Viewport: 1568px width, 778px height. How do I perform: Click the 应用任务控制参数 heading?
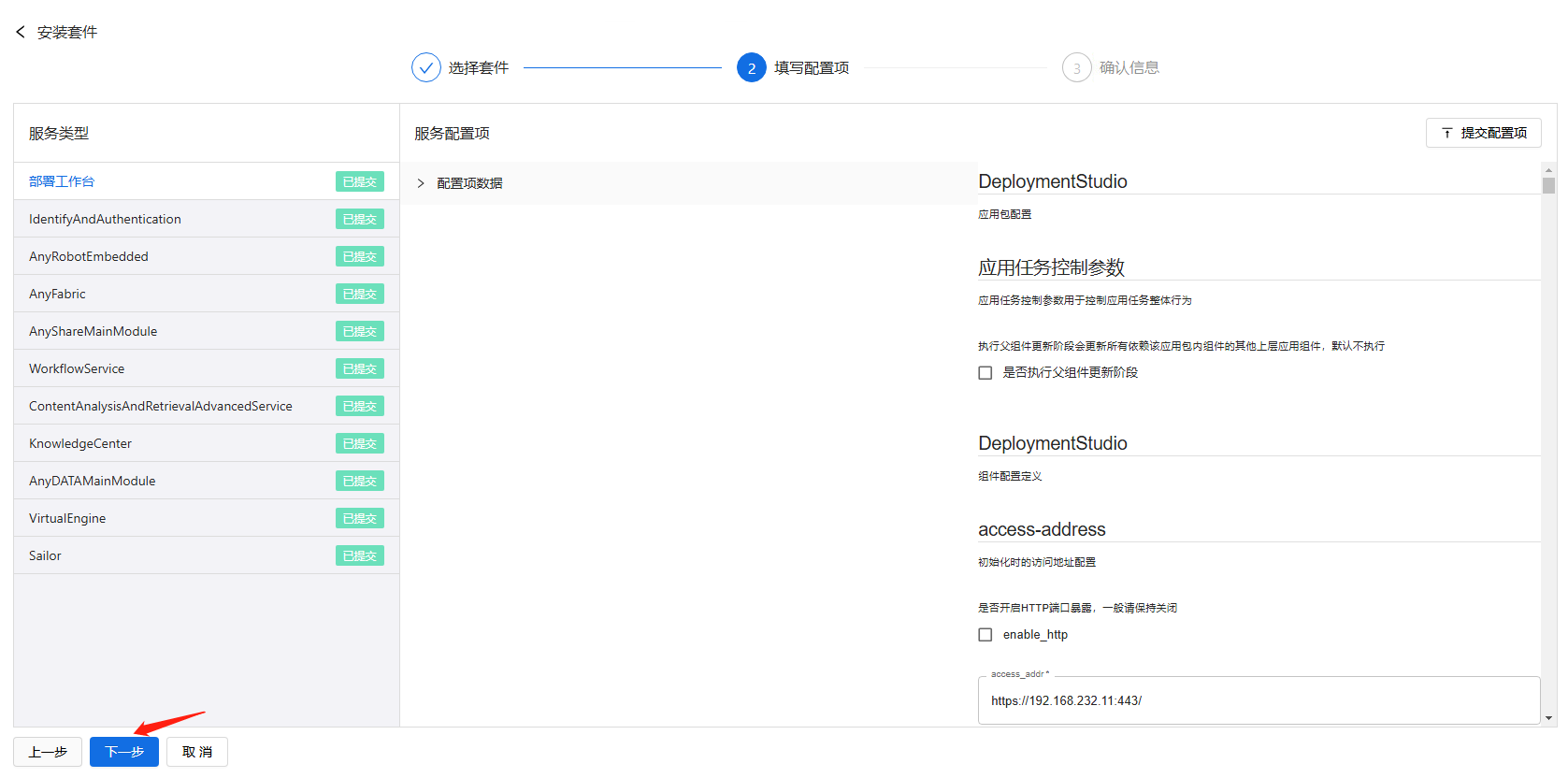click(1051, 267)
